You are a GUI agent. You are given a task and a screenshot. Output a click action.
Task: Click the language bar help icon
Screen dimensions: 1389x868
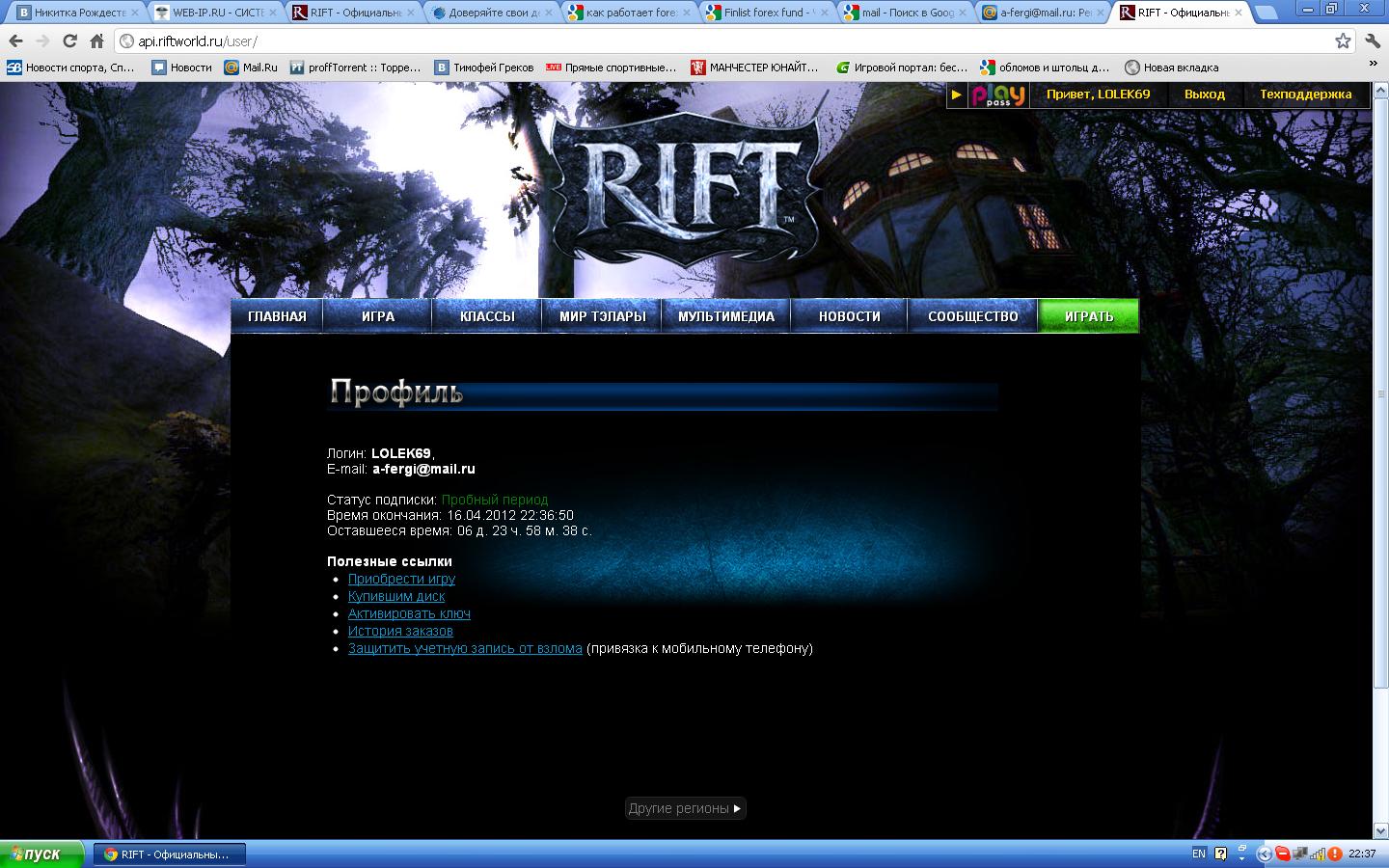coord(1220,854)
